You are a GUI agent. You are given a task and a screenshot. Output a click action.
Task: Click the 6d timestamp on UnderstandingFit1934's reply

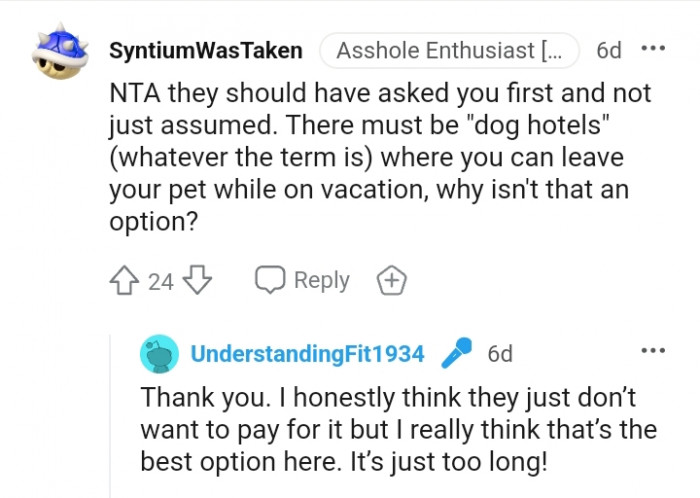click(499, 354)
